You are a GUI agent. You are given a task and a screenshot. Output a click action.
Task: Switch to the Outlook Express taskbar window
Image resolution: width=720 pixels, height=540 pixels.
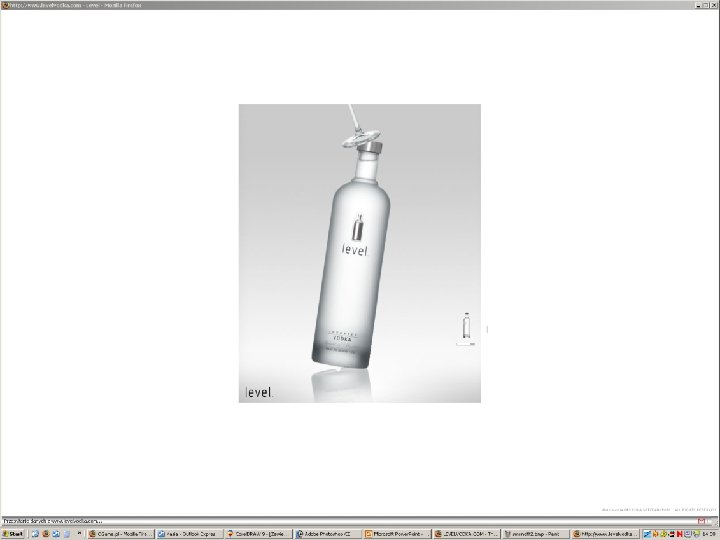point(190,534)
